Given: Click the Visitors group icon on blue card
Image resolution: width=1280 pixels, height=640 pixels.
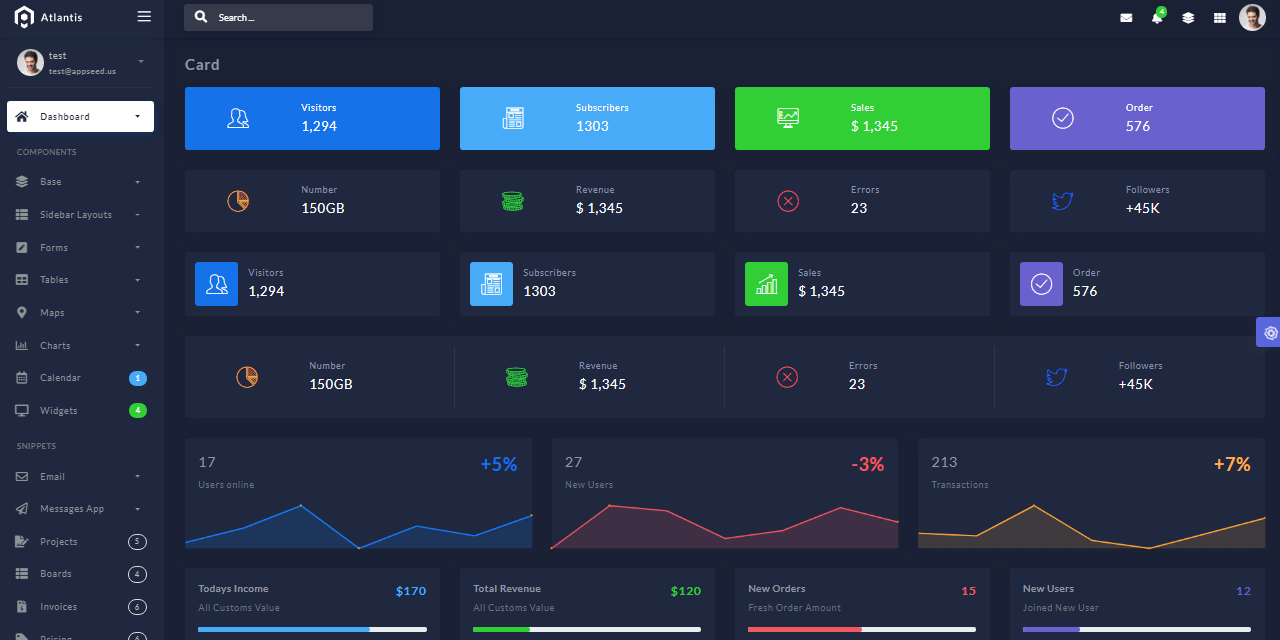Looking at the screenshot, I should pyautogui.click(x=237, y=118).
